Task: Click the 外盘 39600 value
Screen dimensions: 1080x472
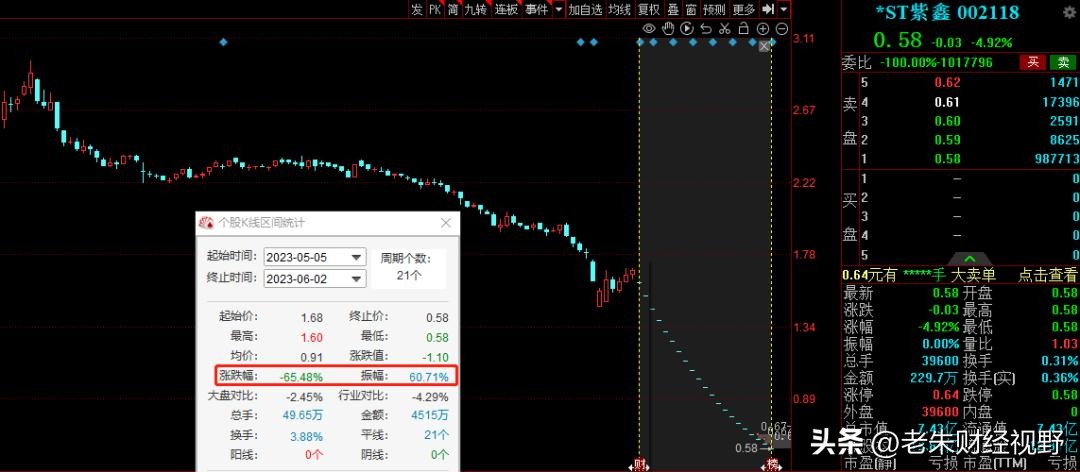Action: click(939, 412)
